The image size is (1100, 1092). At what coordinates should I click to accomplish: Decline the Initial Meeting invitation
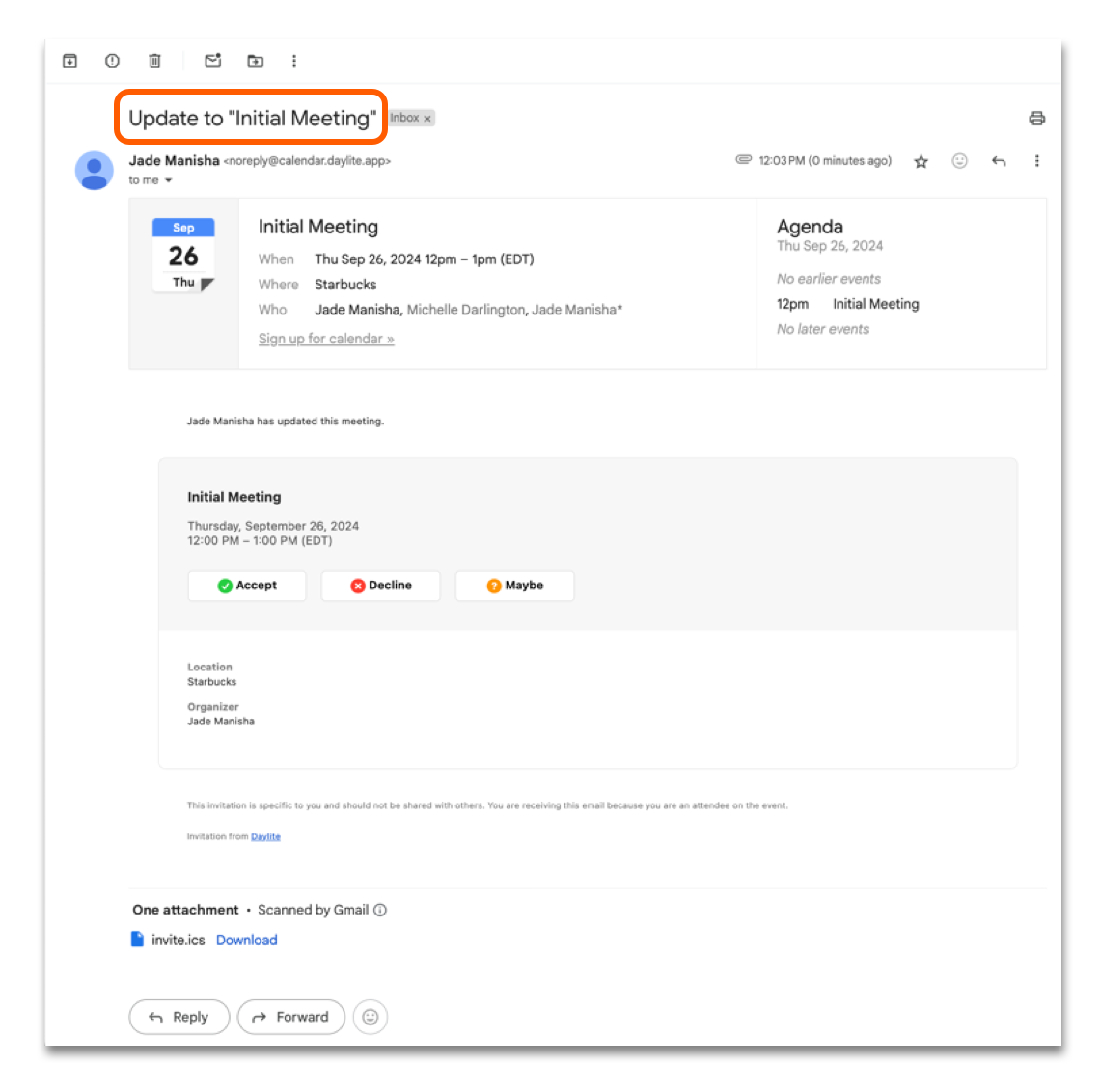[x=381, y=586]
